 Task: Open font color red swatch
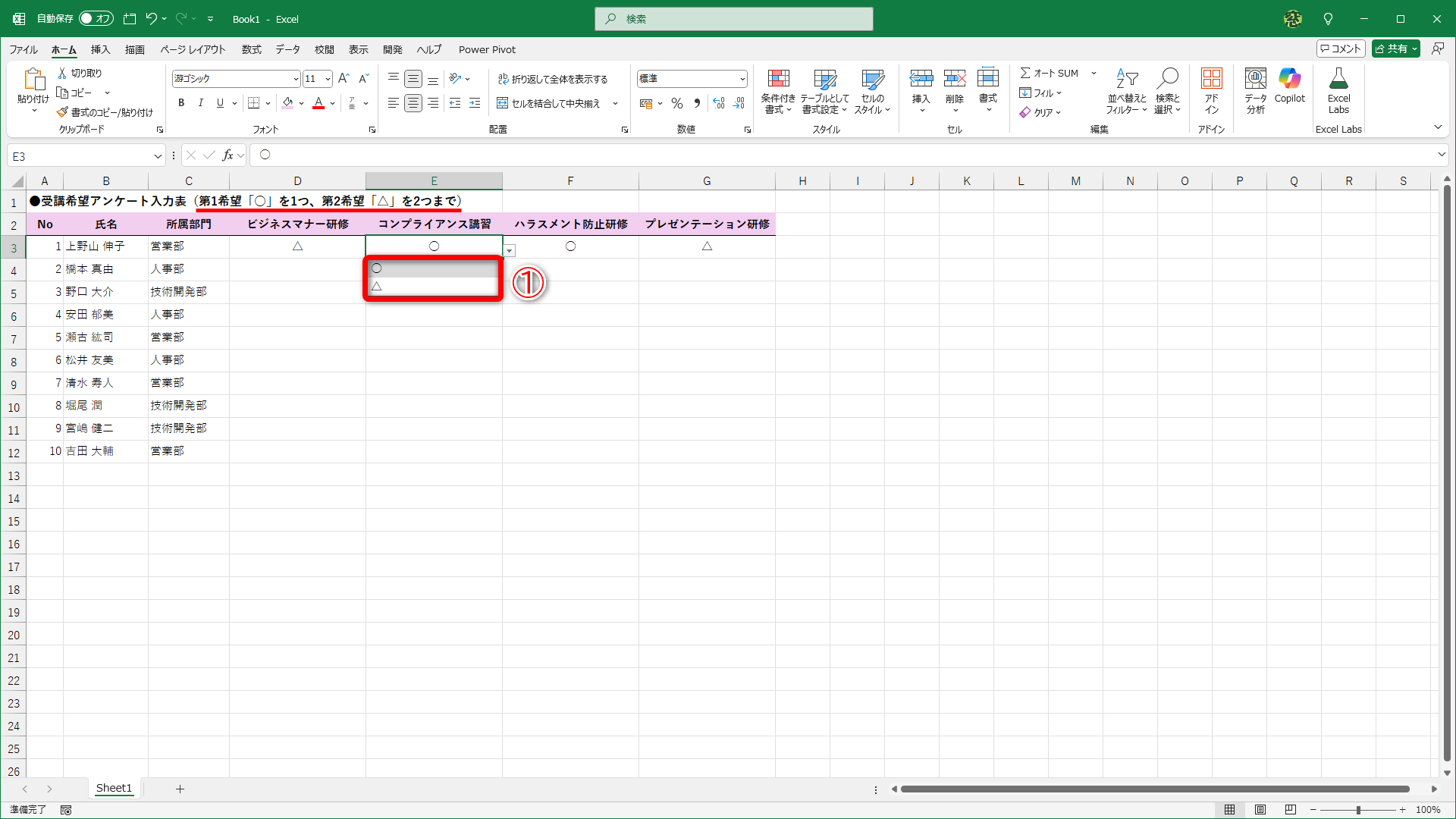pyautogui.click(x=318, y=103)
